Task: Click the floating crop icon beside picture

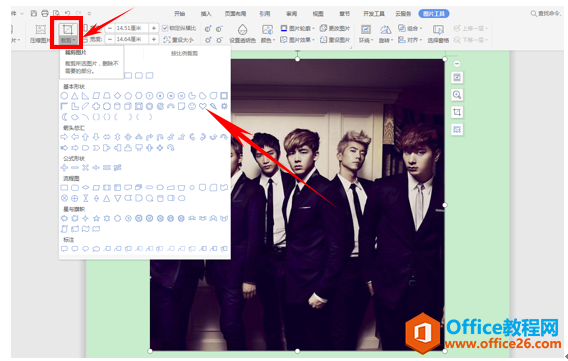Action: click(x=457, y=112)
